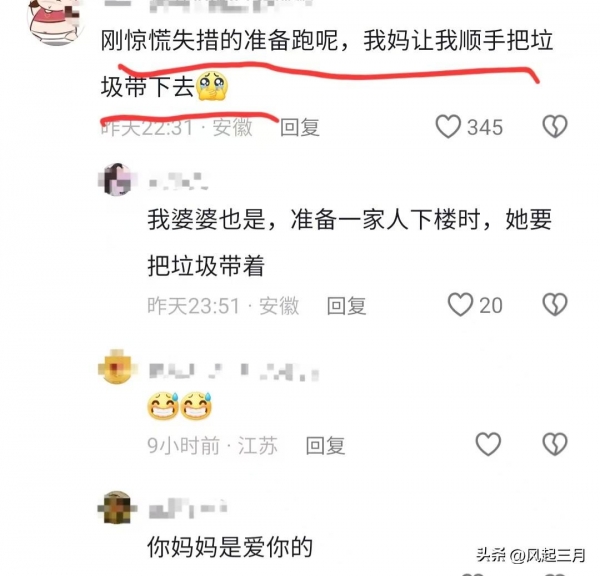Image resolution: width=600 pixels, height=576 pixels.
Task: Select the comment text 你妈妈是爱你的
Action: point(230,547)
